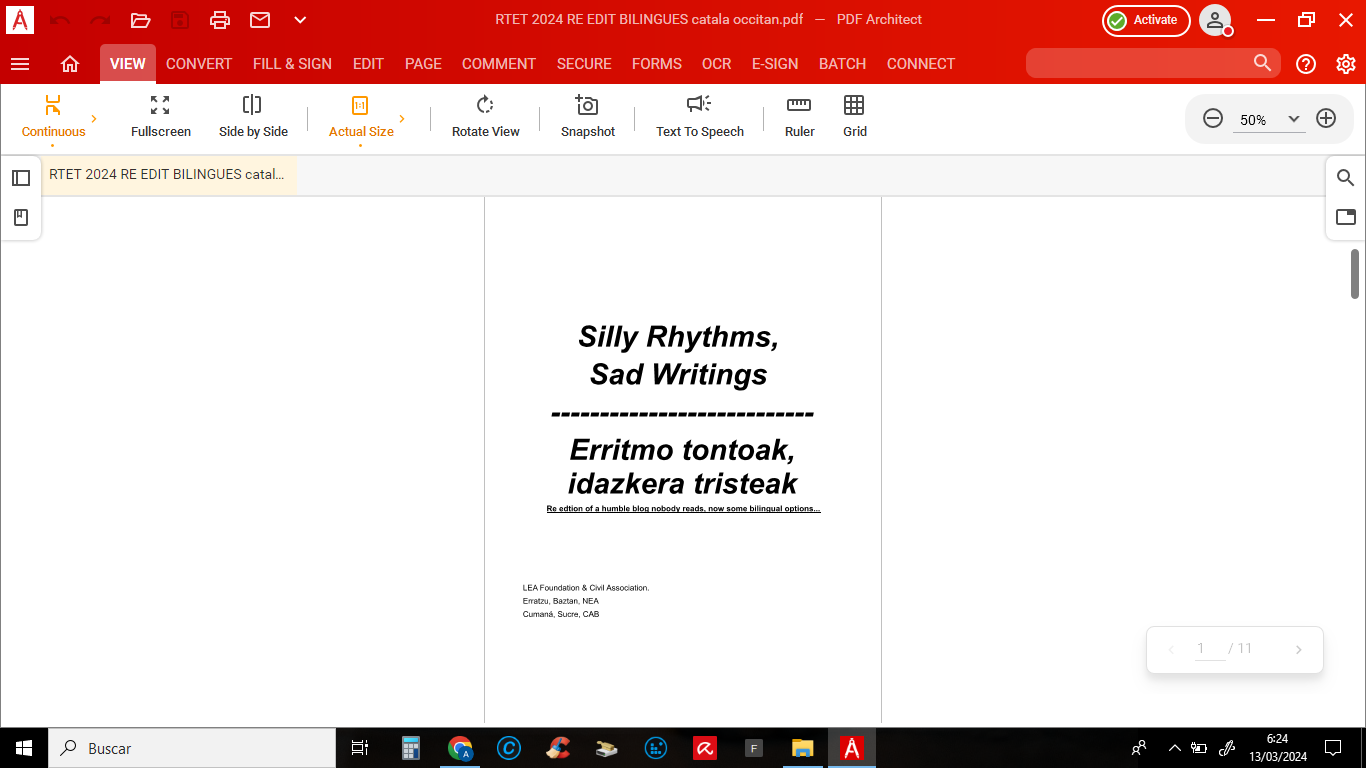Image resolution: width=1366 pixels, height=768 pixels.
Task: Go to next page arrow
Action: tap(1299, 650)
